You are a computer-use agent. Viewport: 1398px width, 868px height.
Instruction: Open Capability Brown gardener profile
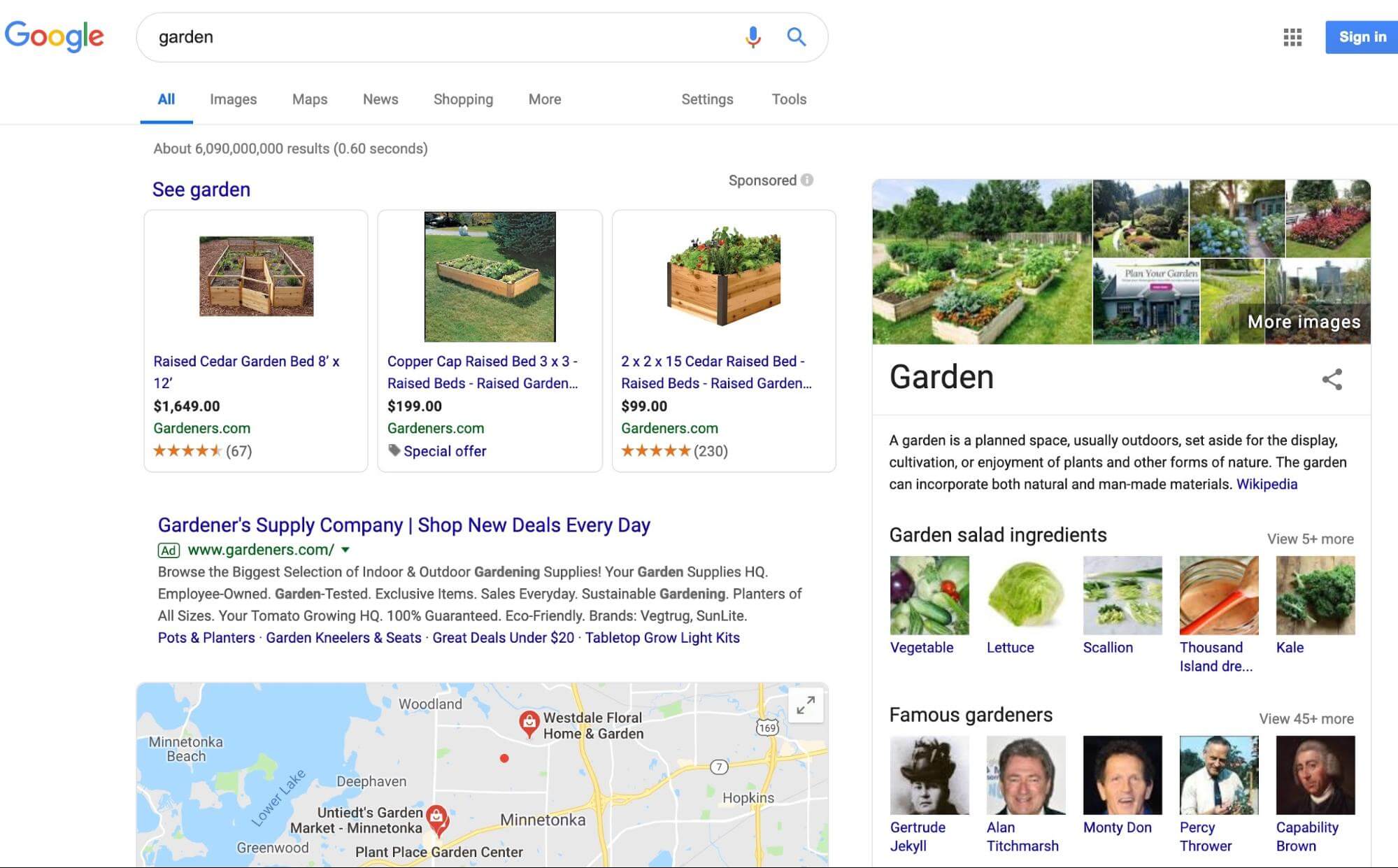click(x=1315, y=795)
